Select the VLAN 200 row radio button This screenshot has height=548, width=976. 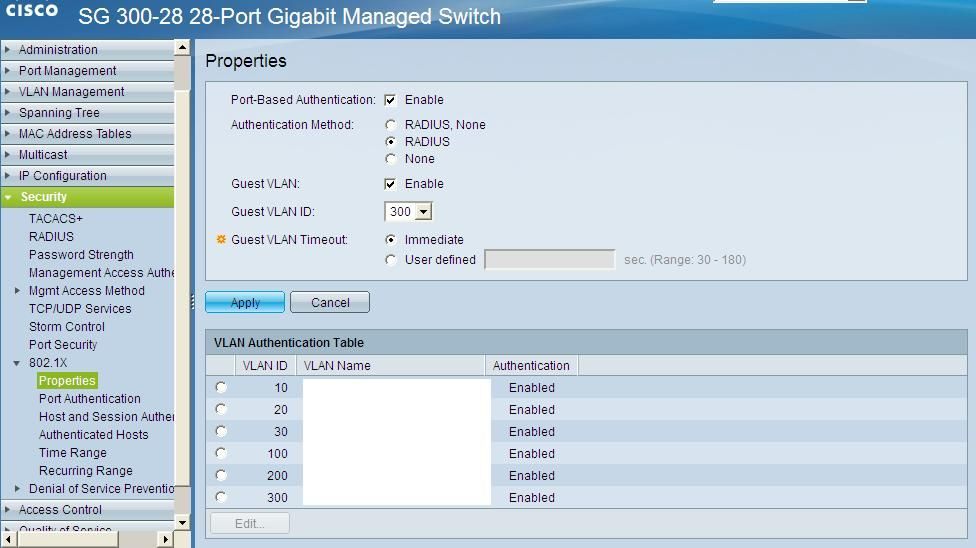point(221,475)
